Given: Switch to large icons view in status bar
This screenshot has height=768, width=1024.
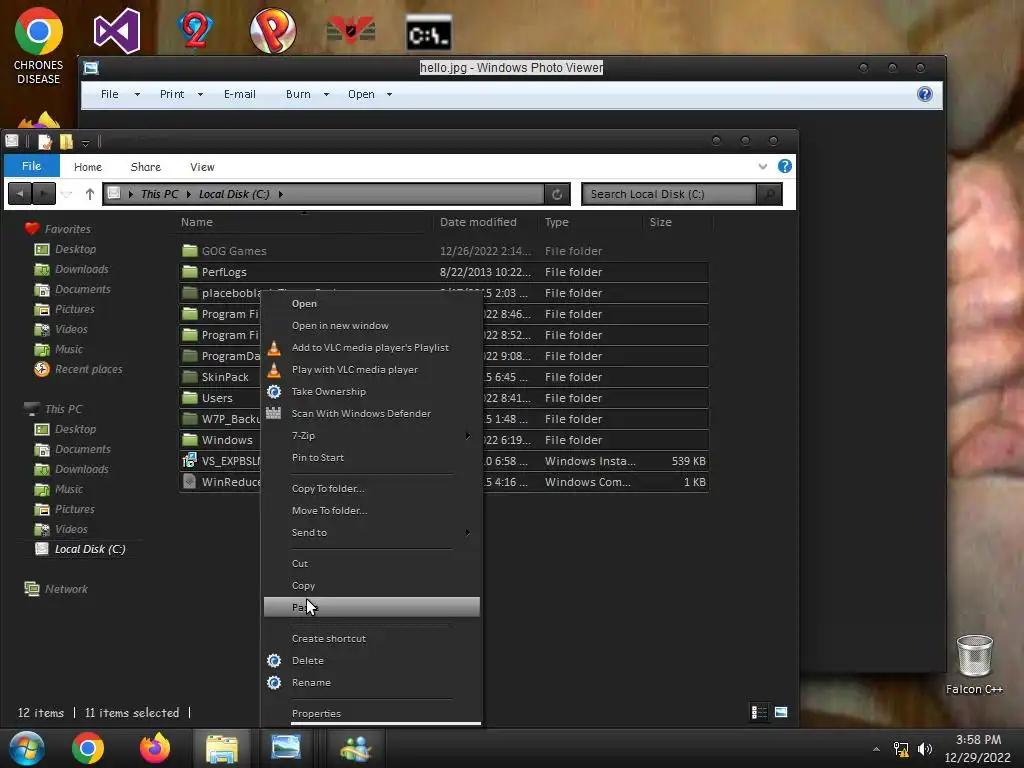Looking at the screenshot, I should point(780,712).
